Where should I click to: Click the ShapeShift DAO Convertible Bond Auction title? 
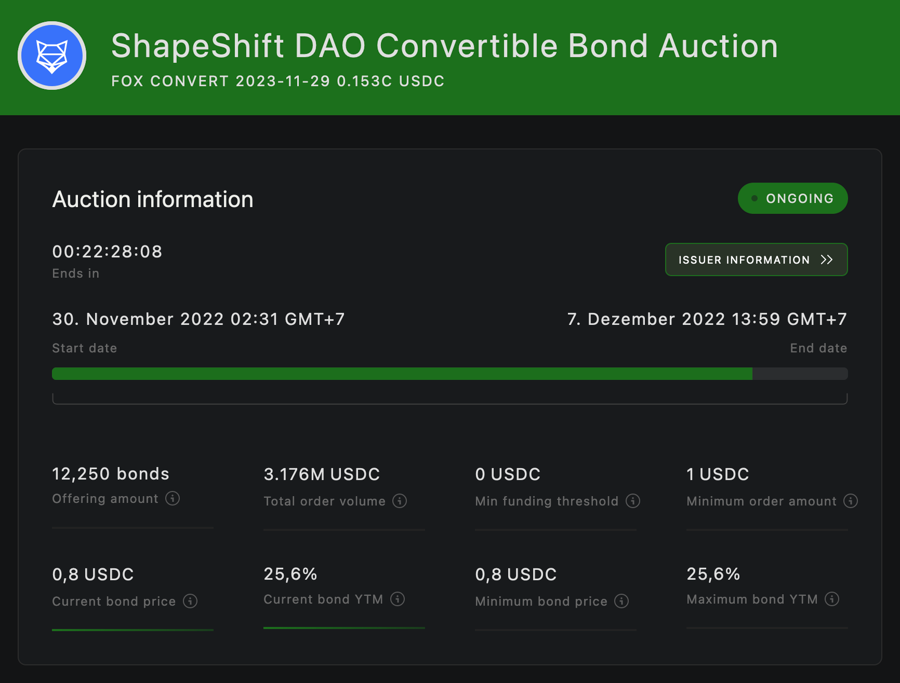pos(444,46)
